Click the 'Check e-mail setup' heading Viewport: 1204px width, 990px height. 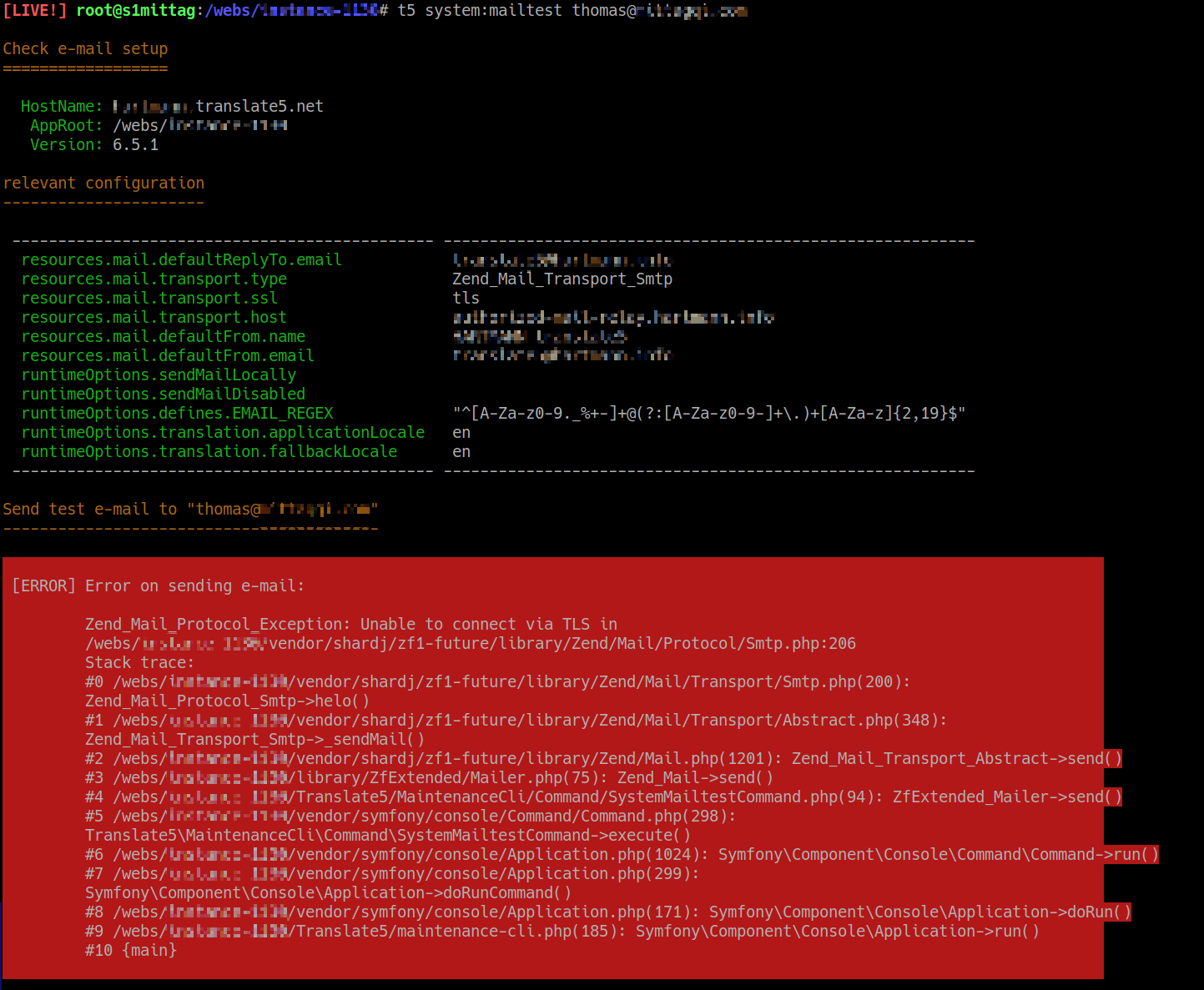tap(85, 48)
